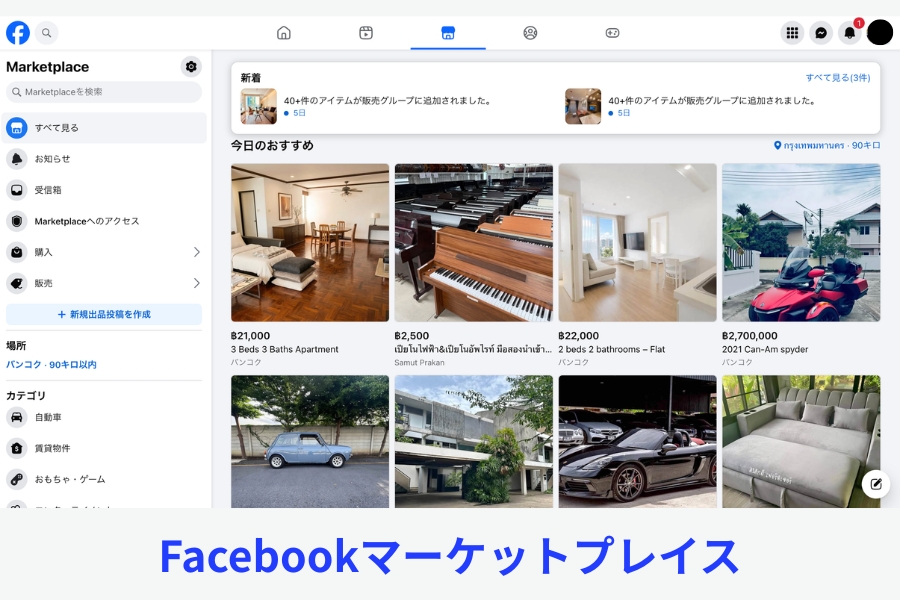Click ฿2,700,000 price text
The image size is (900, 600).
tap(750, 336)
